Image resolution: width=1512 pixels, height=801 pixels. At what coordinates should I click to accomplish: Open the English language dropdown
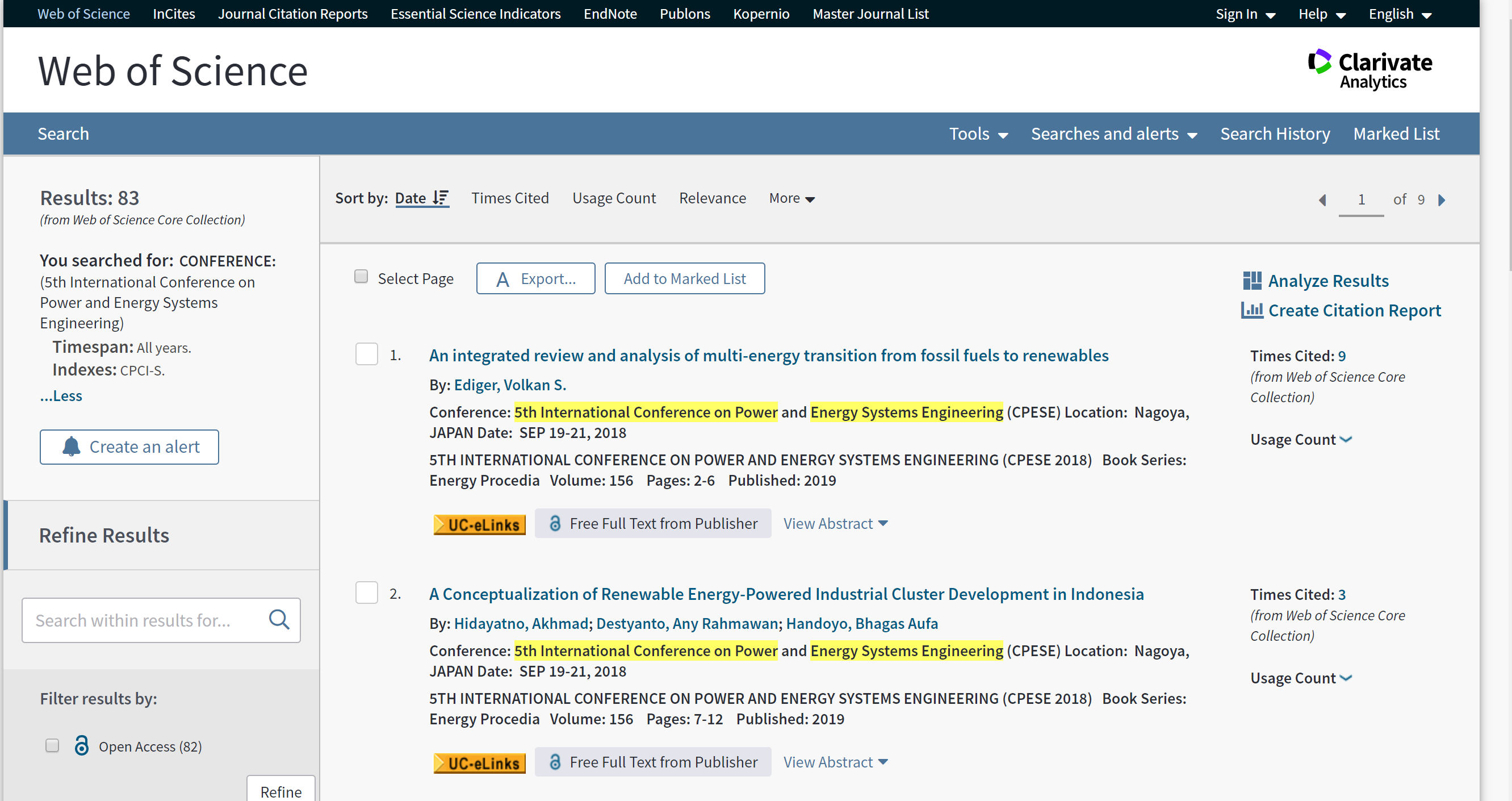(1400, 14)
